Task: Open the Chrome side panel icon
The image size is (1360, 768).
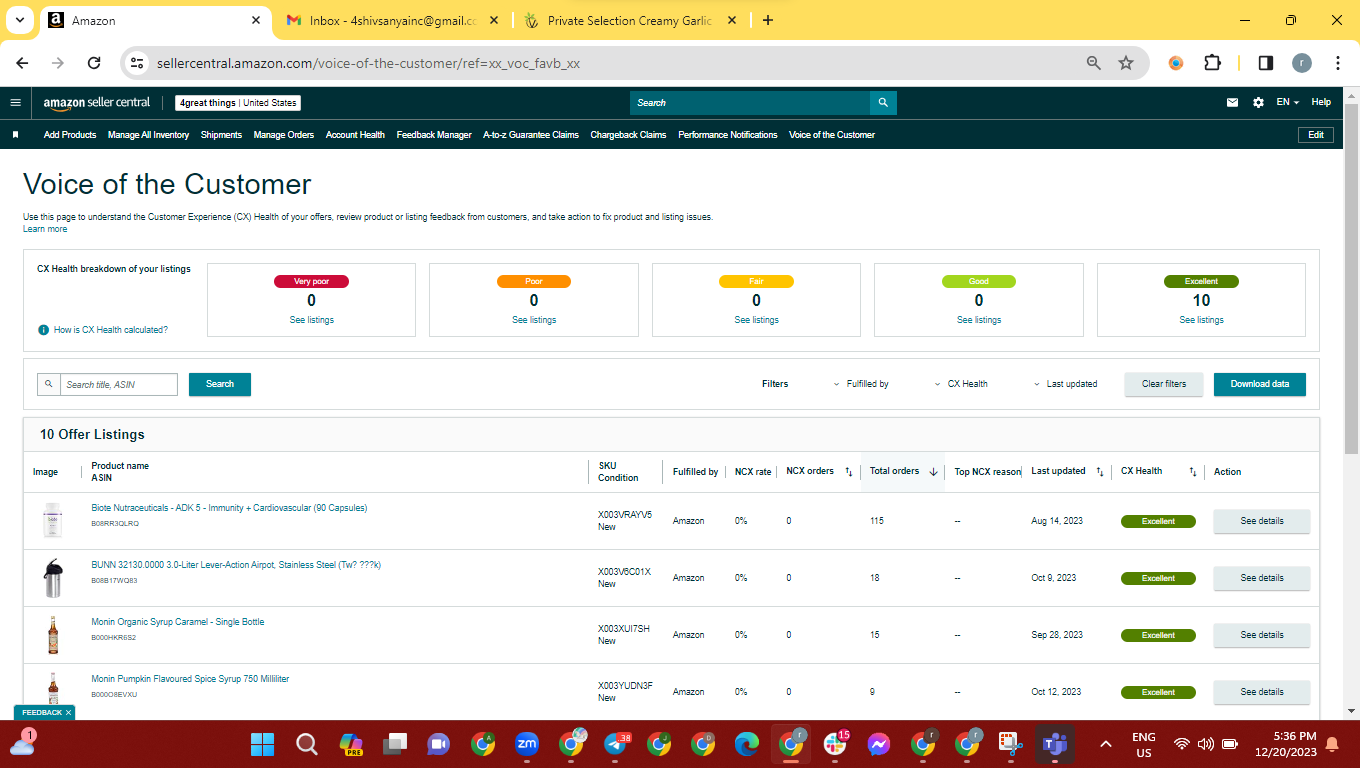Action: 1265,62
